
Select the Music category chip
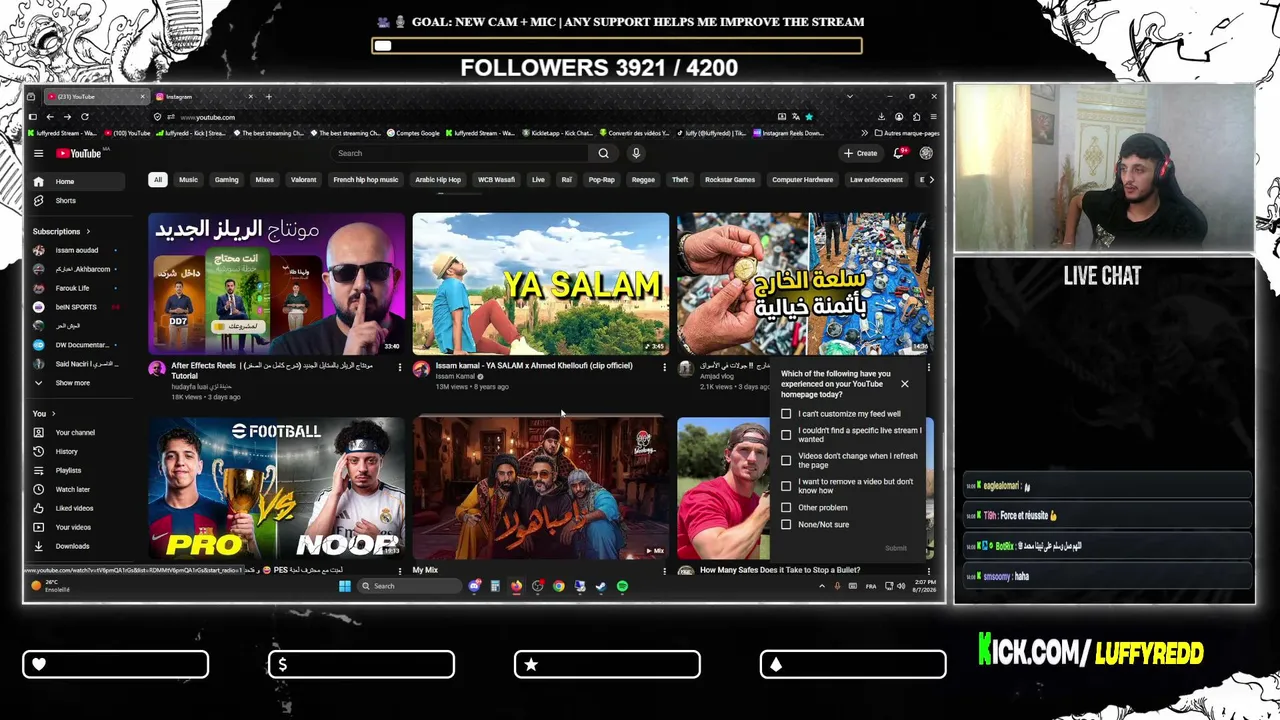(188, 180)
